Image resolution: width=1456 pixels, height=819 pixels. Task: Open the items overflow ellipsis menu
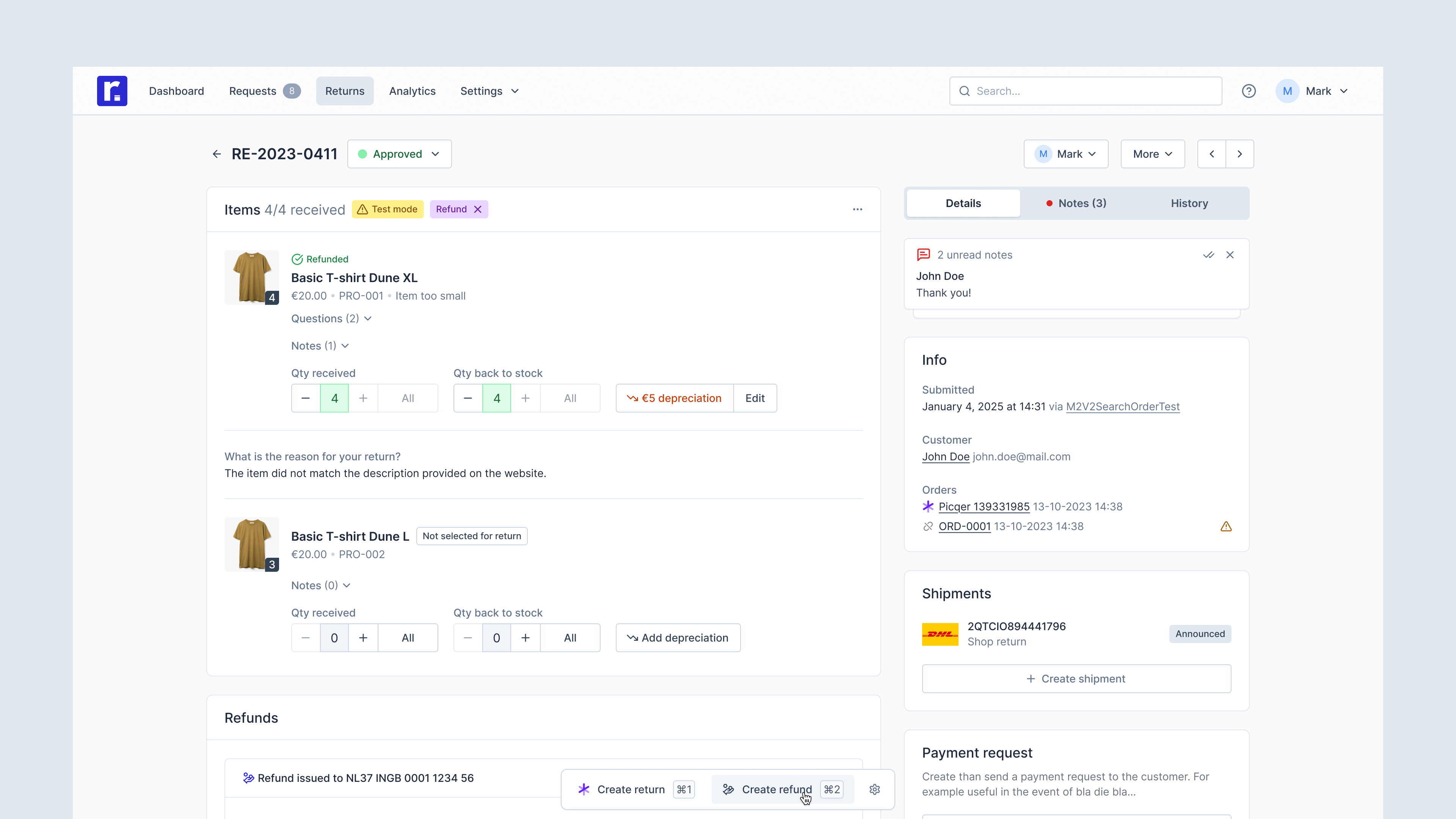pyautogui.click(x=857, y=209)
